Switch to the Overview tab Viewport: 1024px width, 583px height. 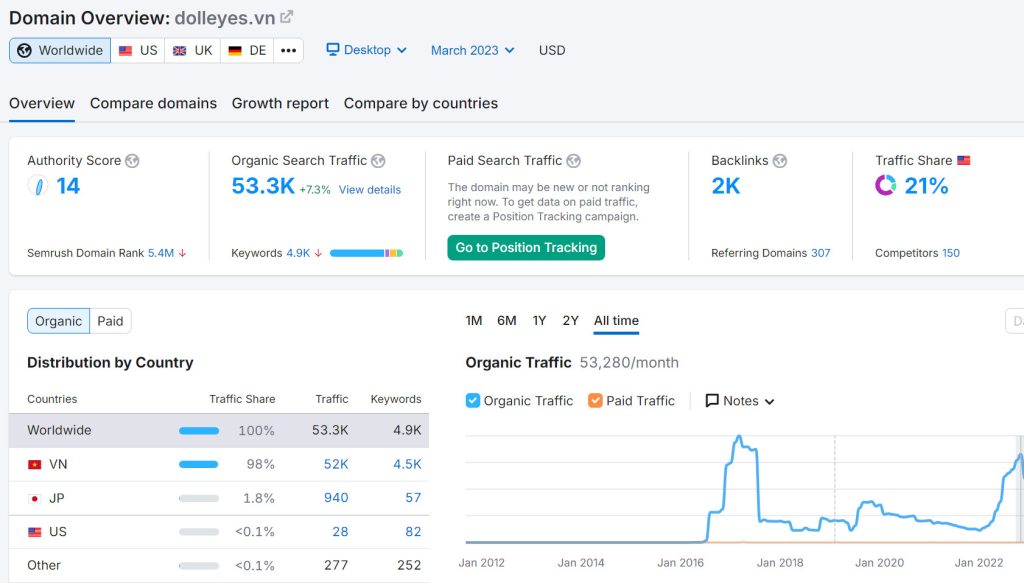(42, 103)
